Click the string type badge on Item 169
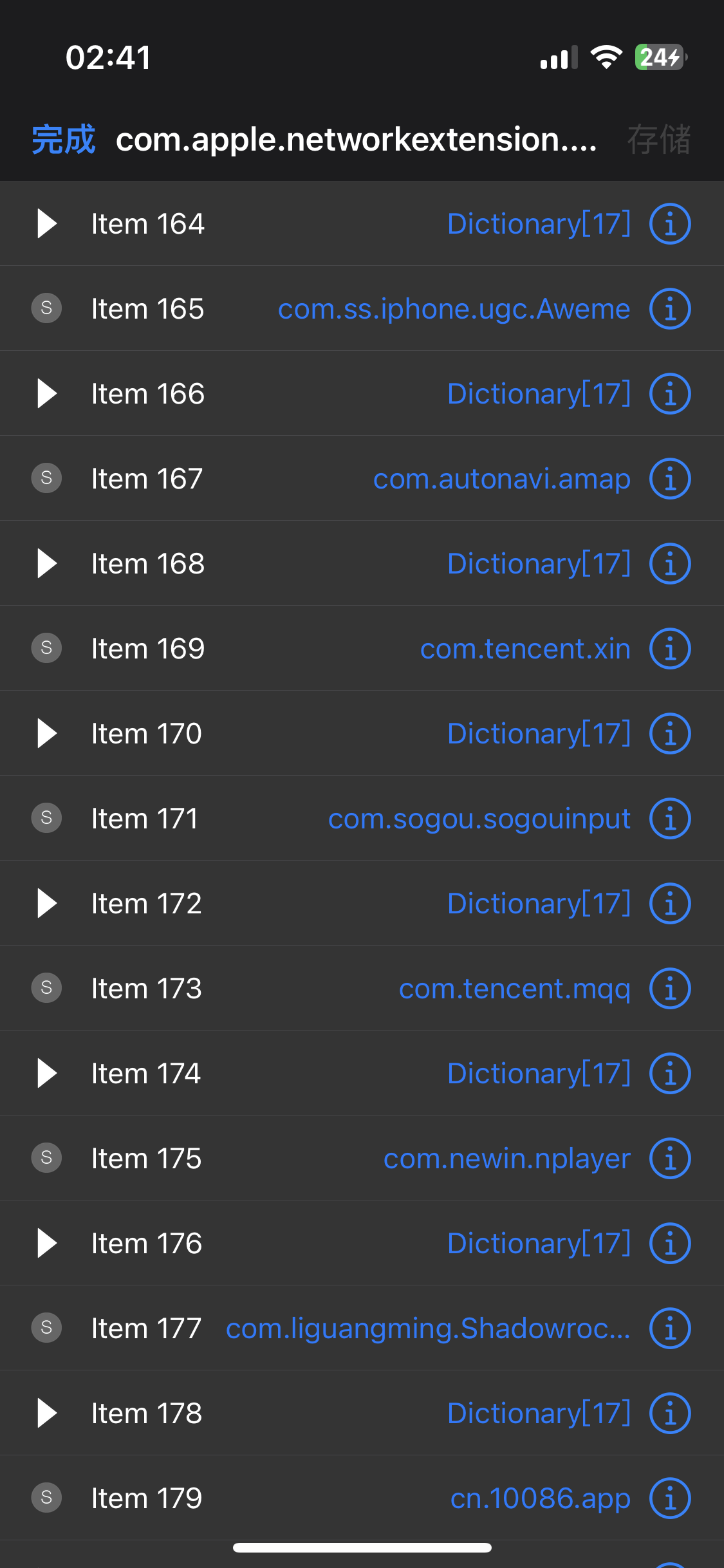Viewport: 724px width, 1568px height. (x=46, y=648)
